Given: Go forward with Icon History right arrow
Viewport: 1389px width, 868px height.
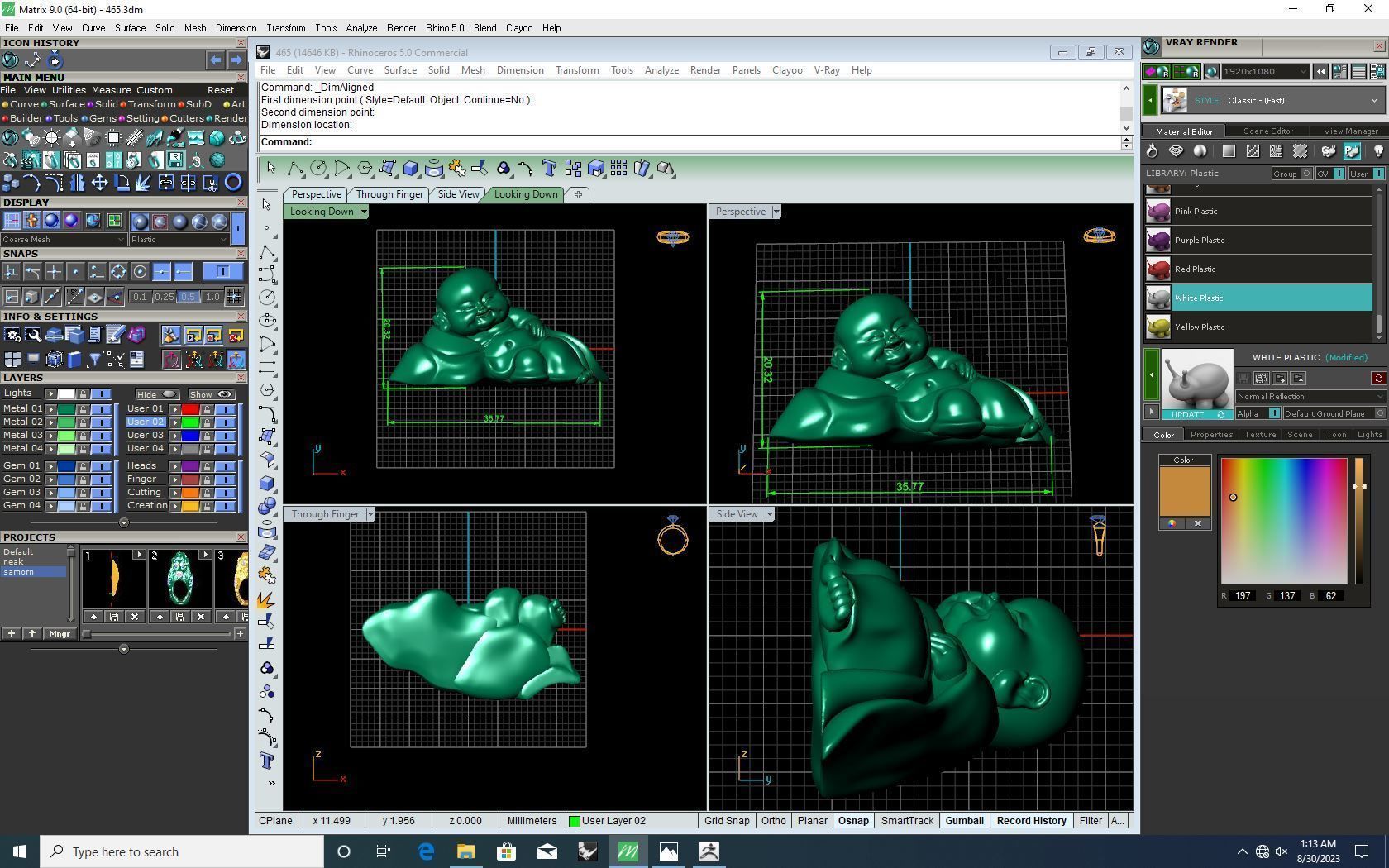Looking at the screenshot, I should (236, 60).
